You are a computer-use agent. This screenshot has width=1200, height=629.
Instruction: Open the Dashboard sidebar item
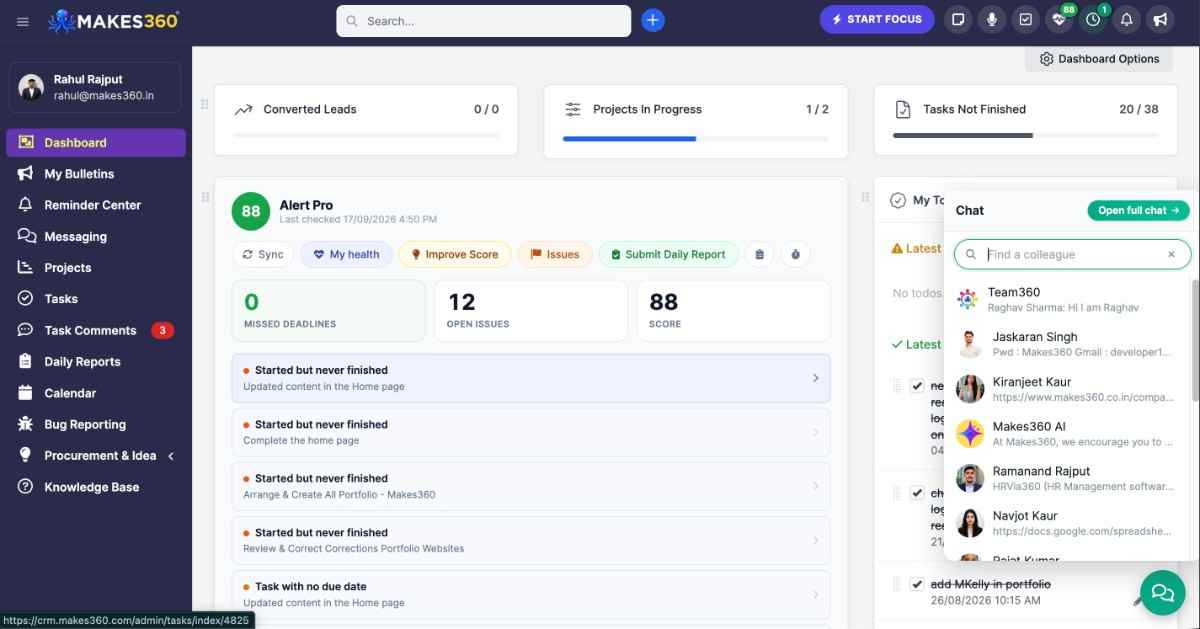(96, 143)
